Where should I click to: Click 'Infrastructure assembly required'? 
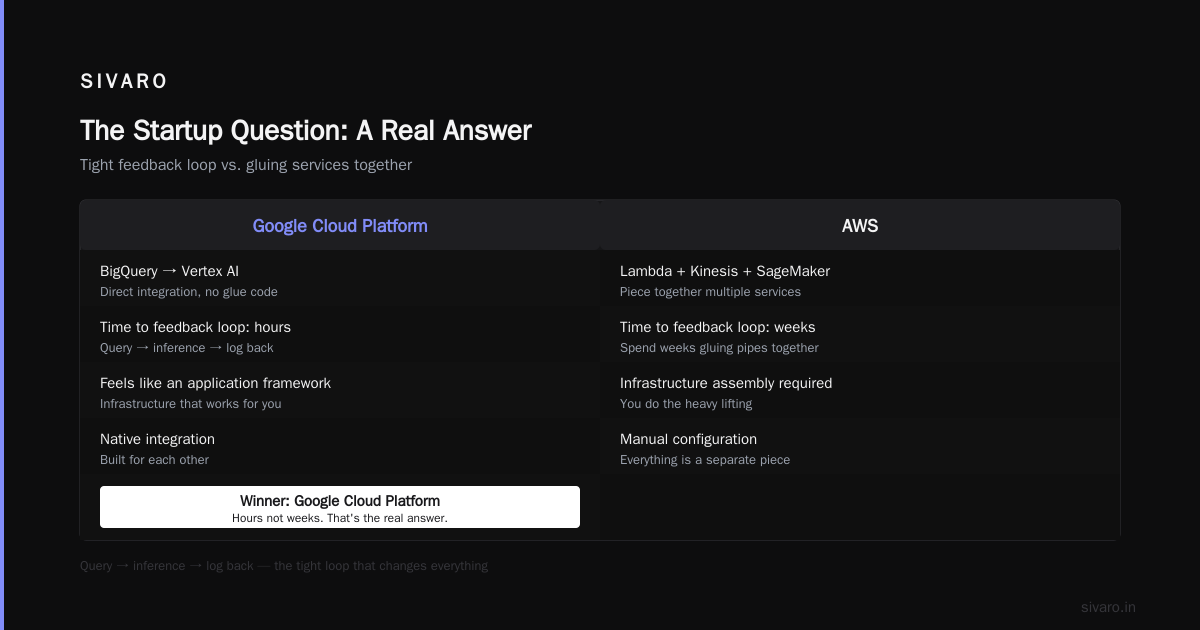tap(726, 383)
